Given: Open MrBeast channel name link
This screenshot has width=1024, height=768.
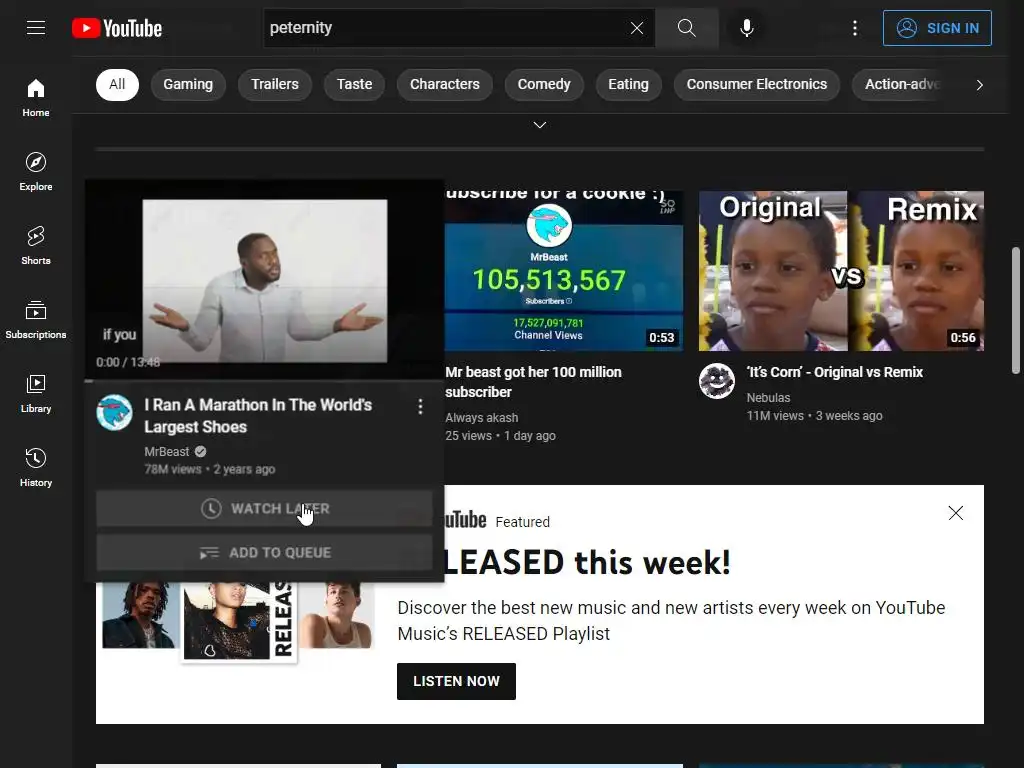Looking at the screenshot, I should [x=167, y=451].
